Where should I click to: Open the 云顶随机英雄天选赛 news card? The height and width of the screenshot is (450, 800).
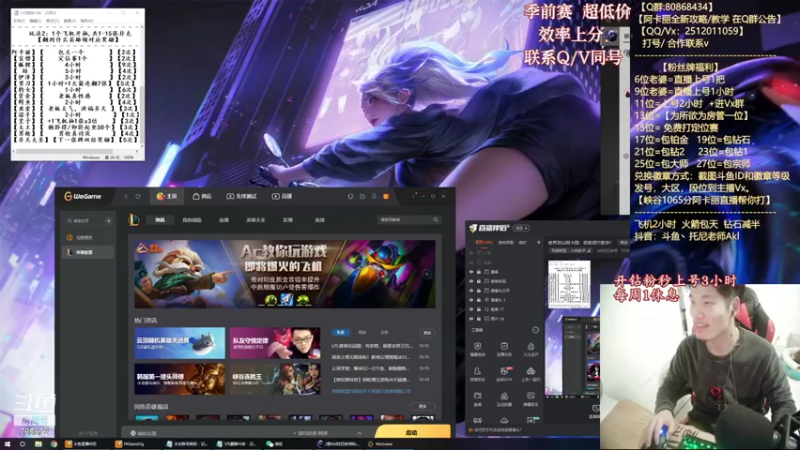[180, 343]
